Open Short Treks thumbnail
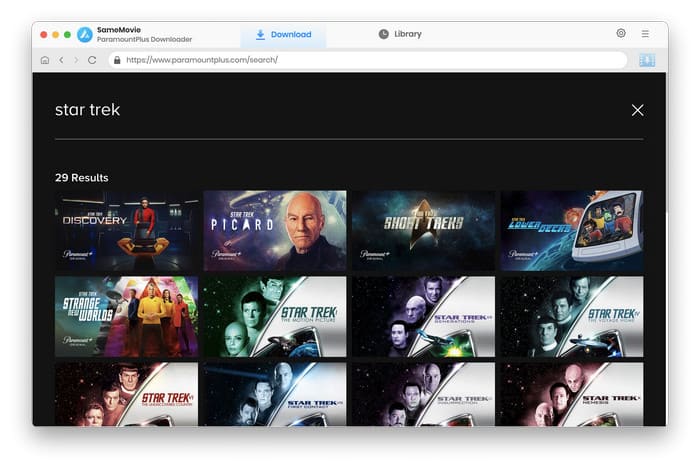The height and width of the screenshot is (469, 700). click(424, 231)
